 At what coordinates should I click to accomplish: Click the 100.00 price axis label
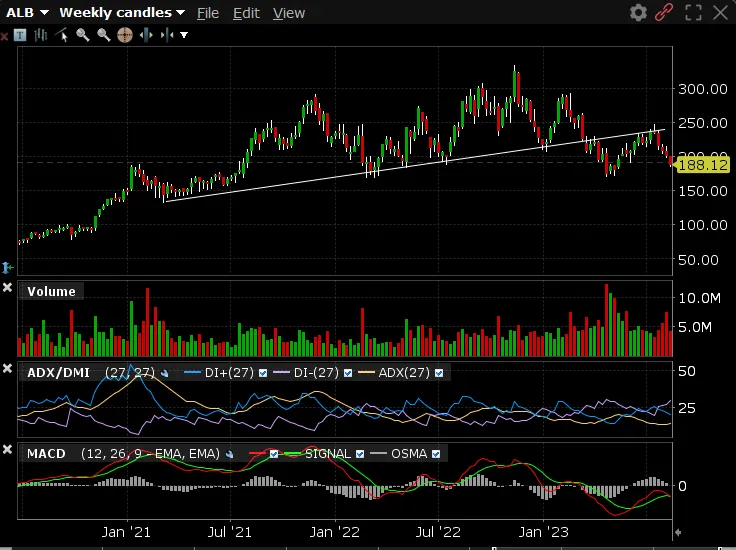click(x=703, y=225)
